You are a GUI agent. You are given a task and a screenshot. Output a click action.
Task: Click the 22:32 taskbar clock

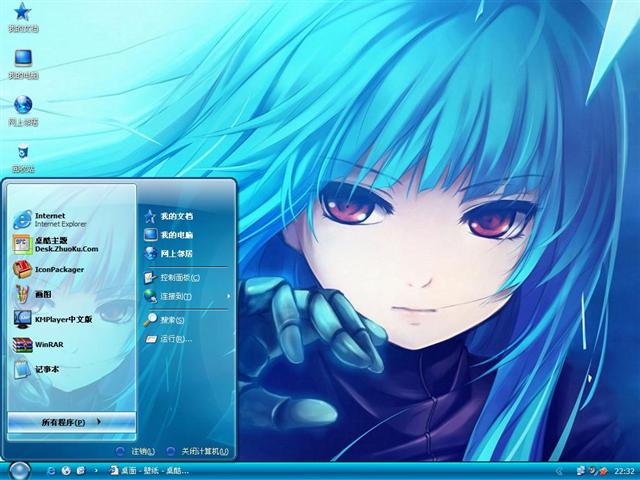click(x=624, y=471)
